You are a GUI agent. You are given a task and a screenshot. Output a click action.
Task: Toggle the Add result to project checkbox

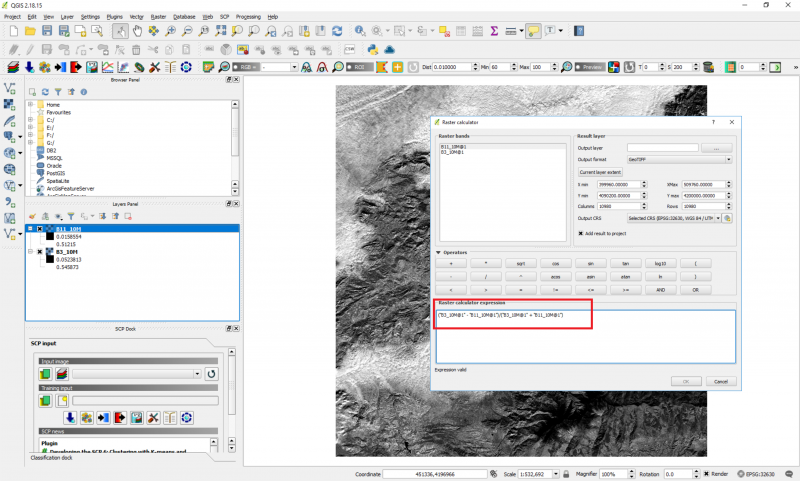pyautogui.click(x=582, y=233)
